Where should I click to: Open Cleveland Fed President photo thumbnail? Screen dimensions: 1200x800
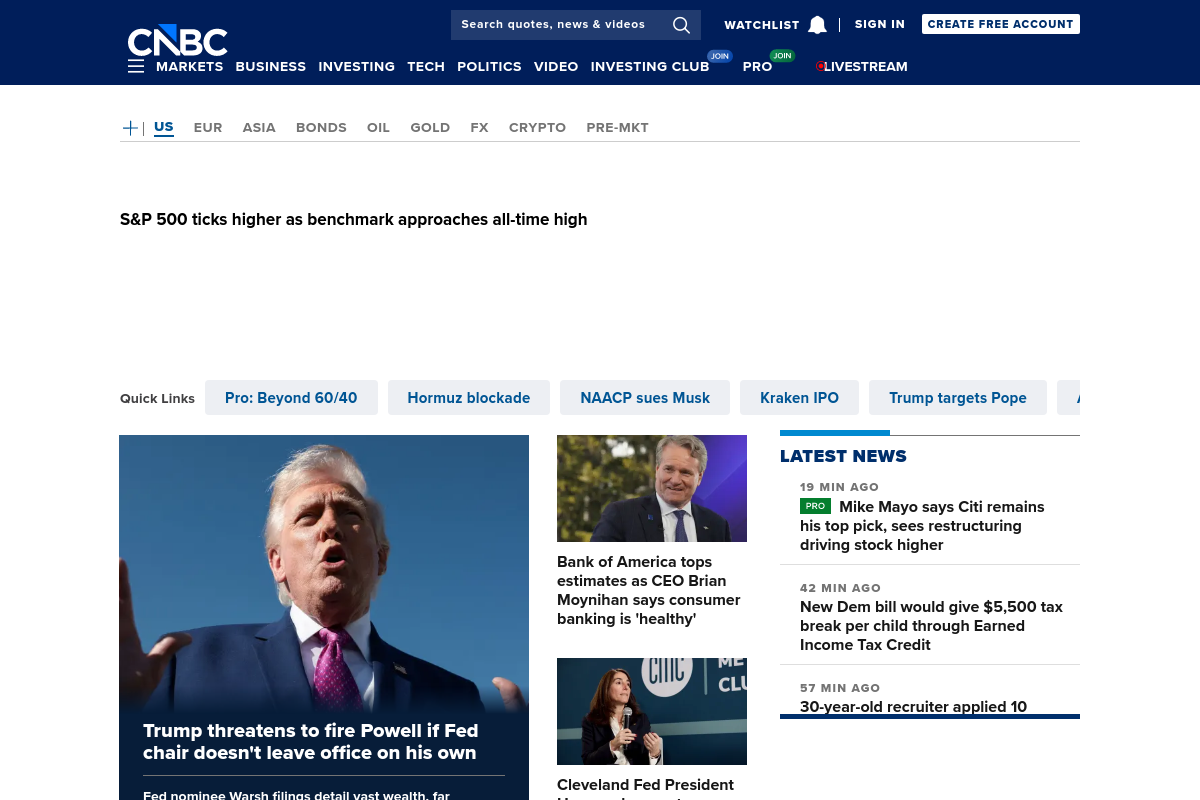point(652,711)
